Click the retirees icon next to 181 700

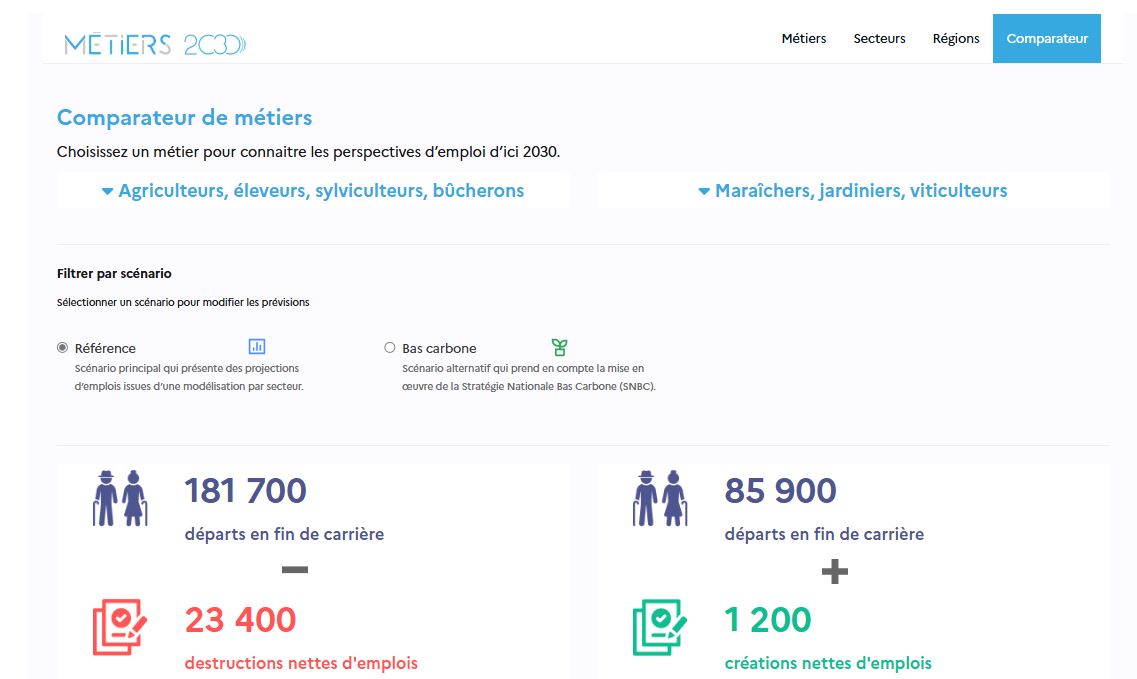click(120, 498)
